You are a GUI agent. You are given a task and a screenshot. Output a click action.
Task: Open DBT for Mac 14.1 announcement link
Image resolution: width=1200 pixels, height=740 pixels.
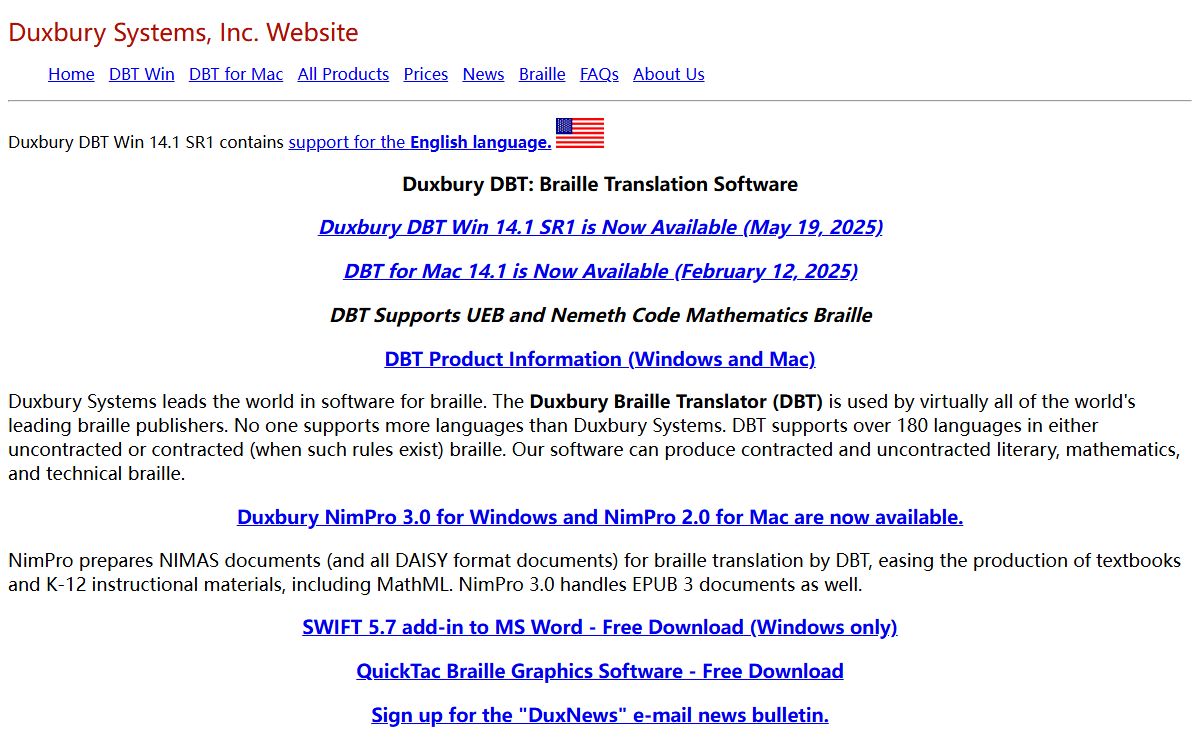pos(600,271)
